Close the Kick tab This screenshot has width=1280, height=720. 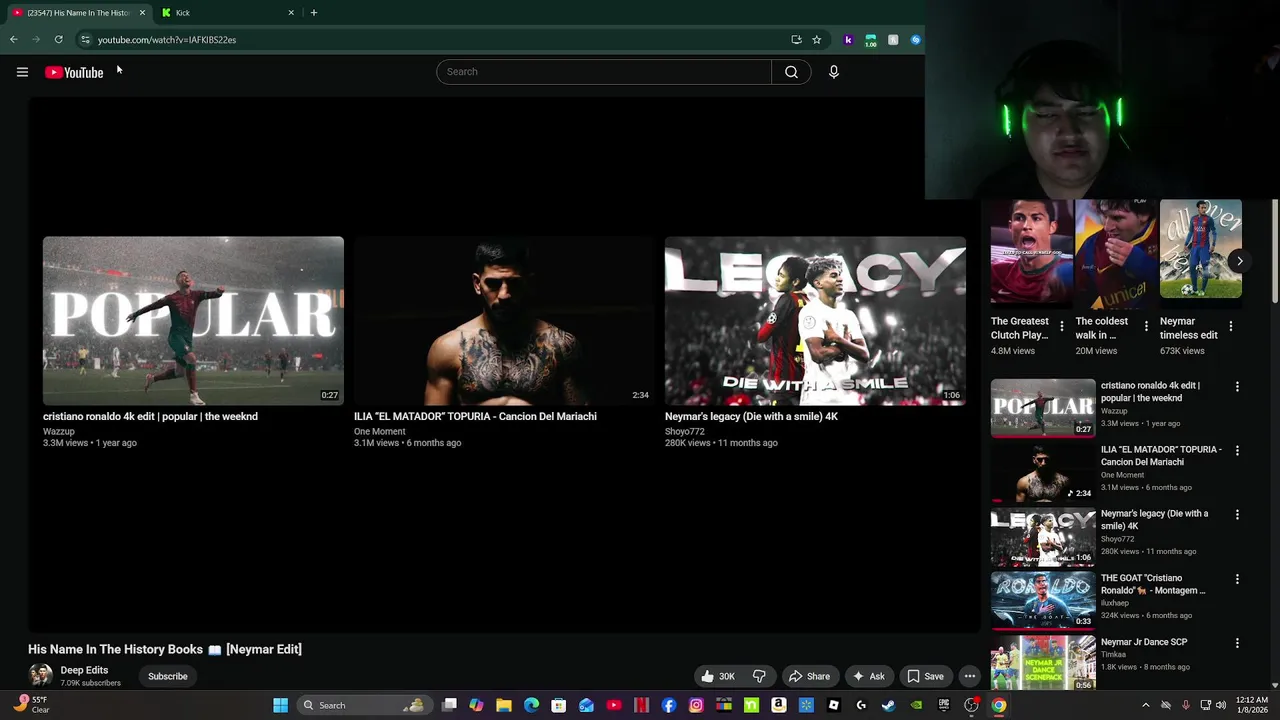click(291, 13)
